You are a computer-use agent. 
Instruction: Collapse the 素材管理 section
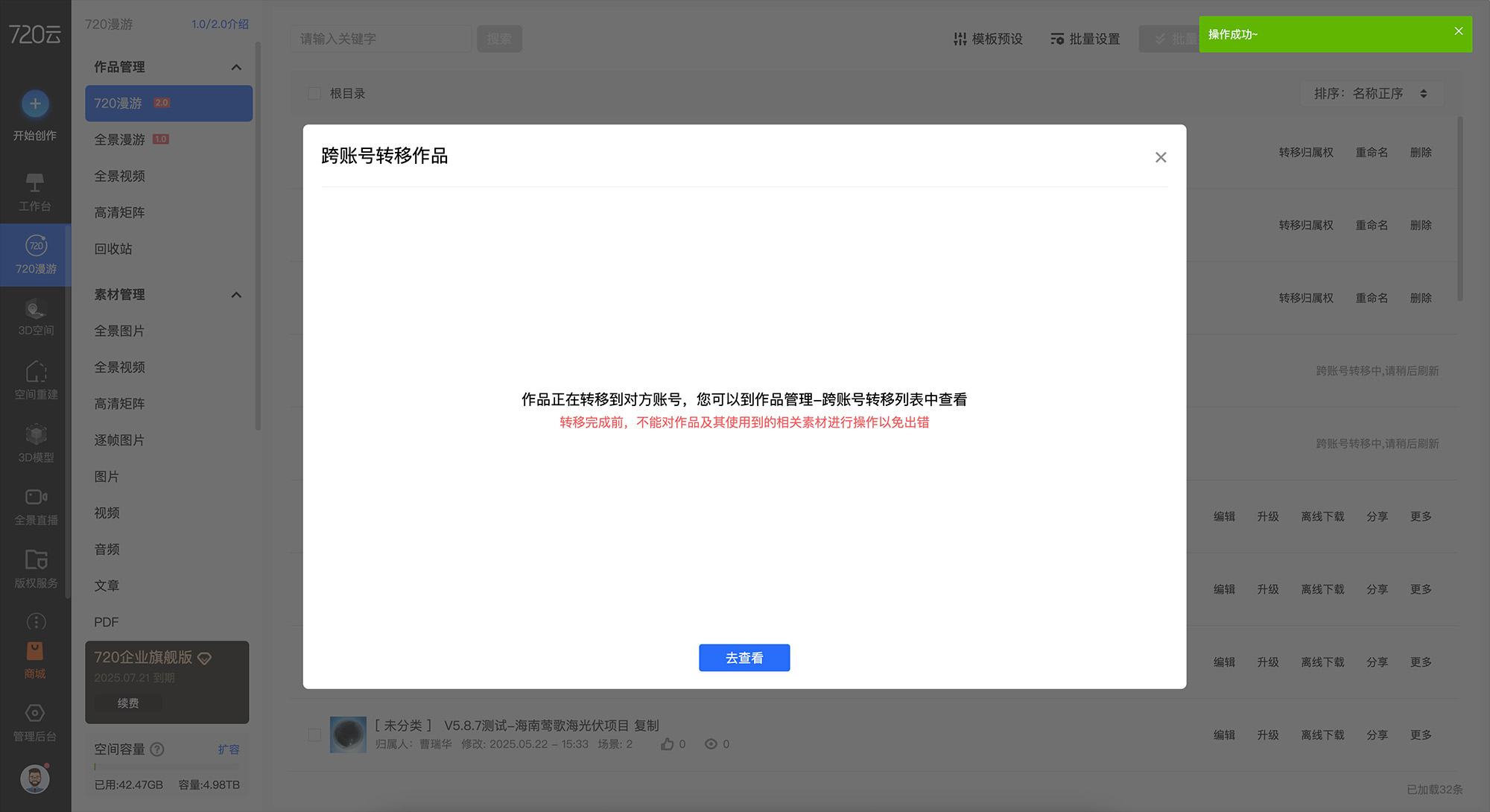tap(236, 295)
